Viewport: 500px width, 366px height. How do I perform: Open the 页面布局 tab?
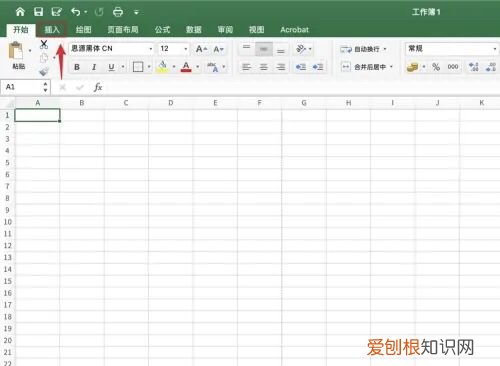point(123,30)
